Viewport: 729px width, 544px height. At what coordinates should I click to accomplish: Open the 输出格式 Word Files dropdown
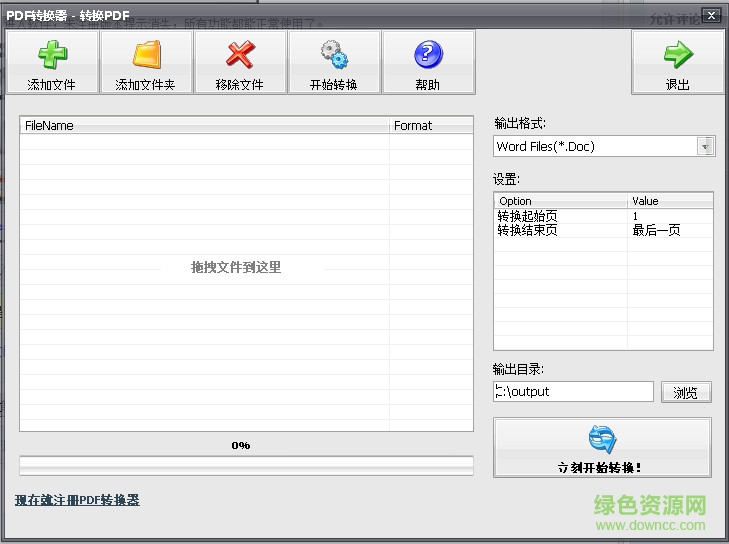tap(604, 146)
